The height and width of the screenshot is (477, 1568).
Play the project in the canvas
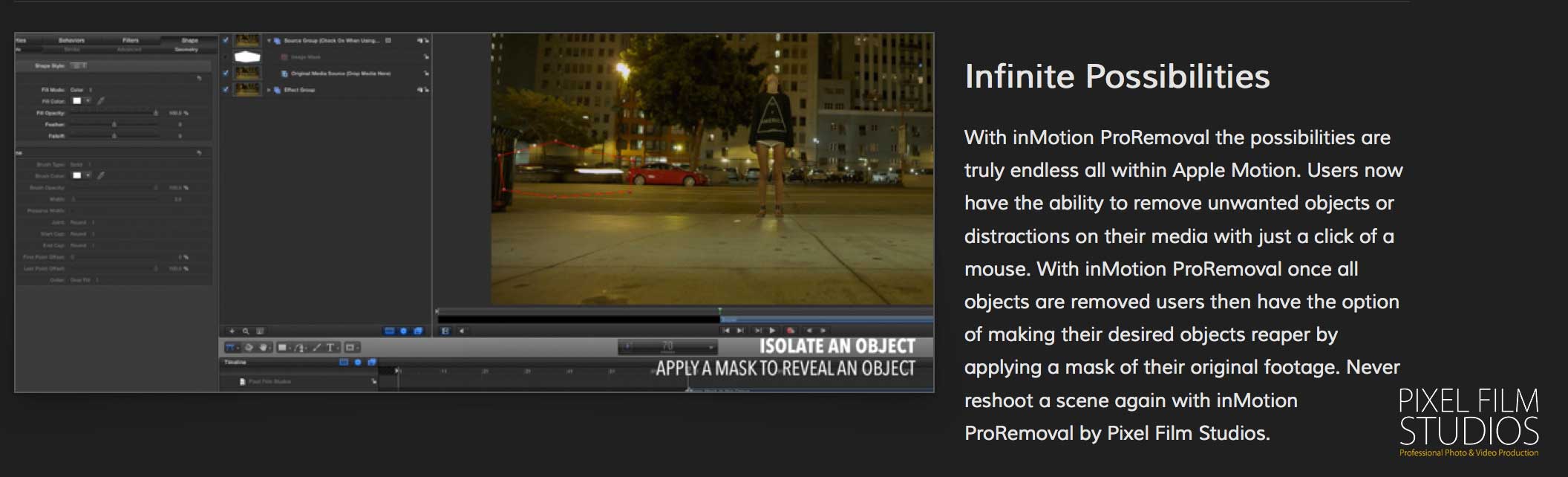[773, 330]
